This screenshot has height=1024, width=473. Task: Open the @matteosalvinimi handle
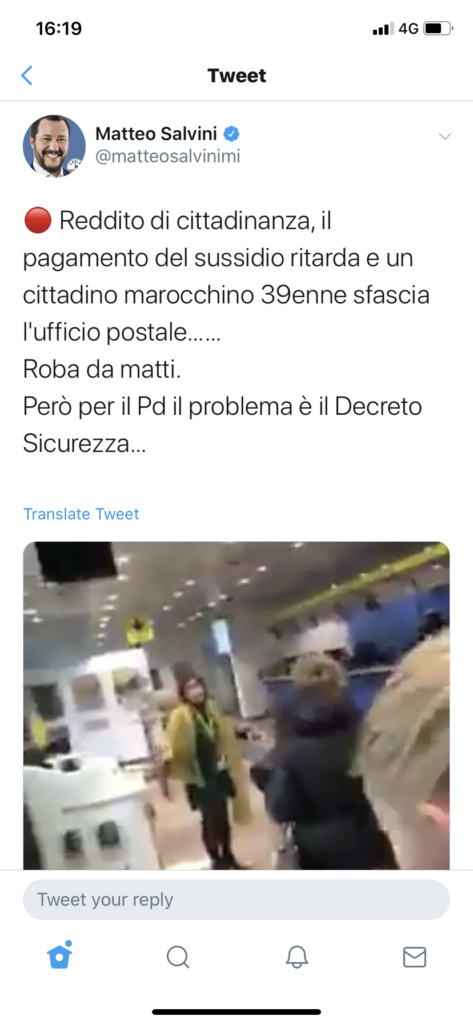tap(168, 157)
